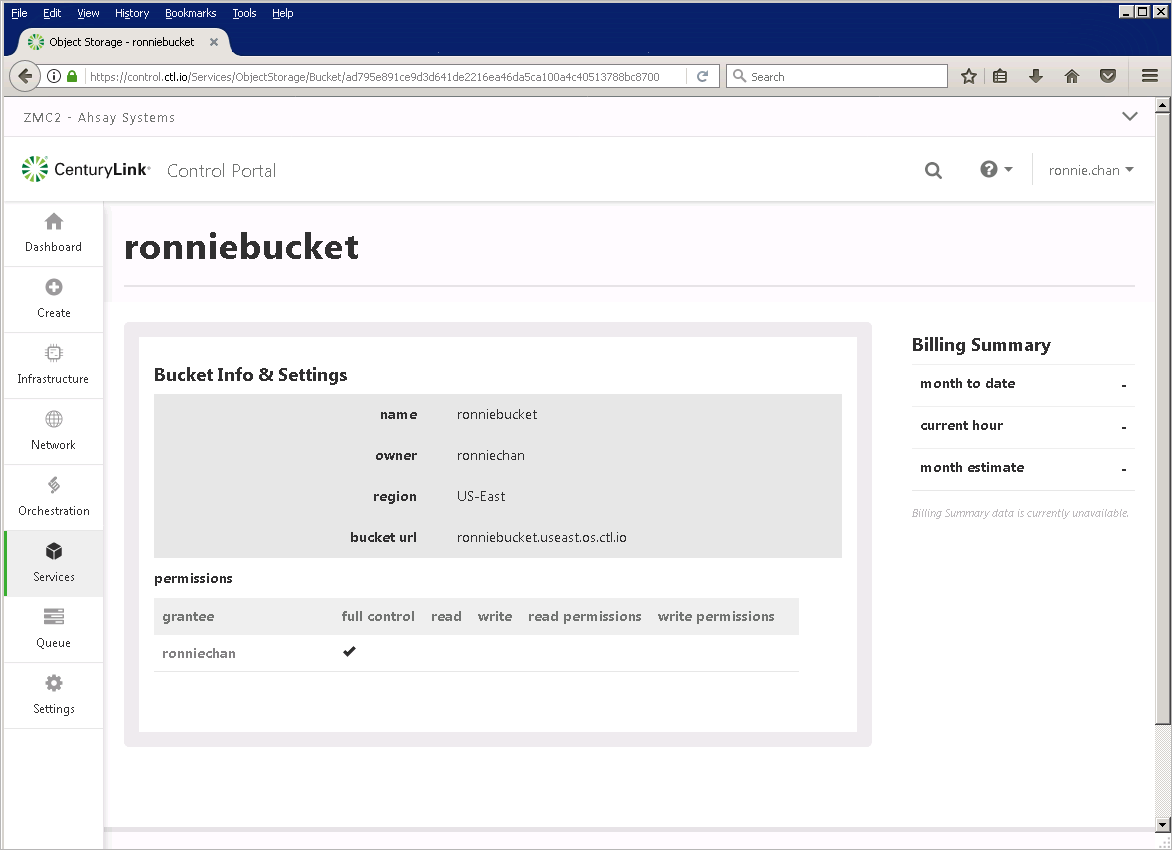Click the ronniebucket page heading
Viewport: 1172px width, 850px height.
pyautogui.click(x=241, y=247)
